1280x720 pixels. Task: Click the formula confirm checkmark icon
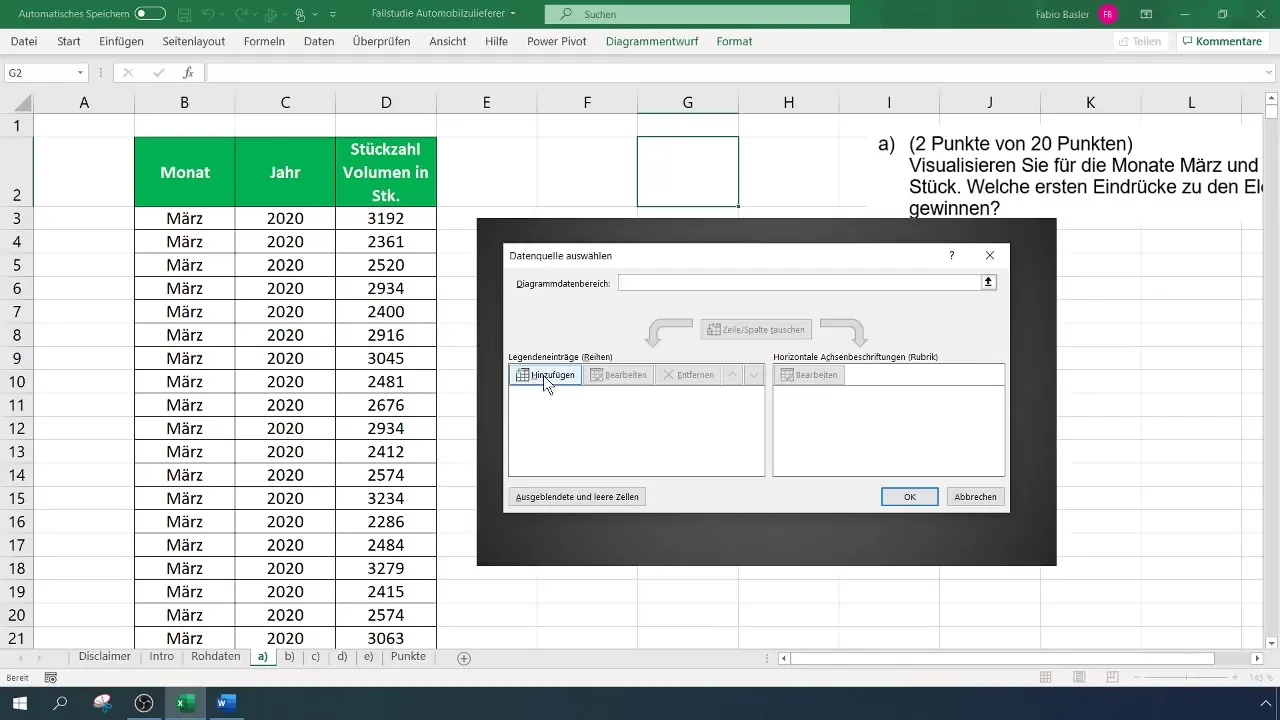pyautogui.click(x=158, y=73)
